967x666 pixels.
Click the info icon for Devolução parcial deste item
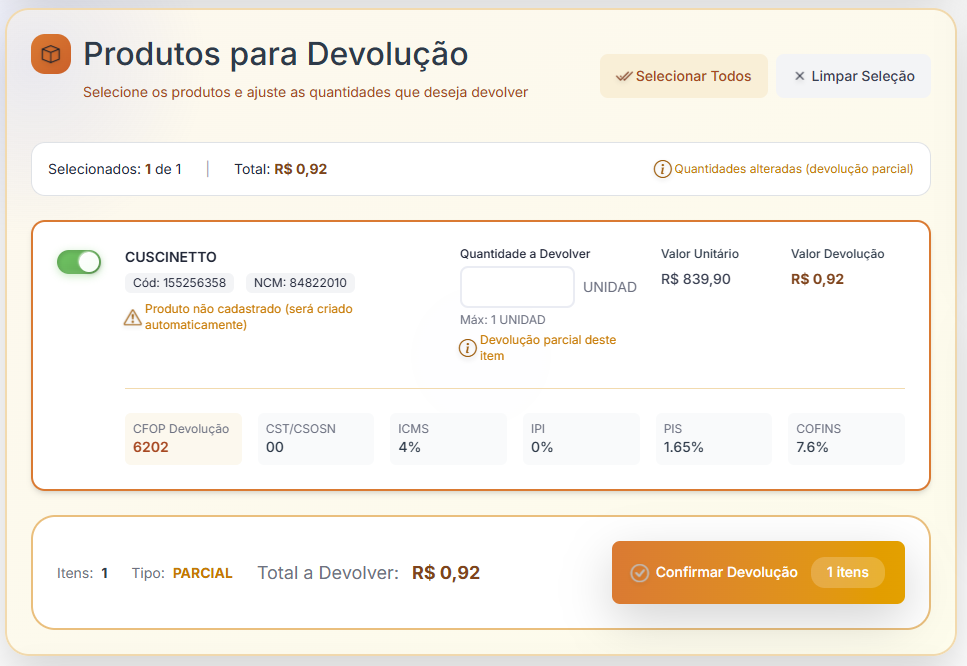click(467, 348)
